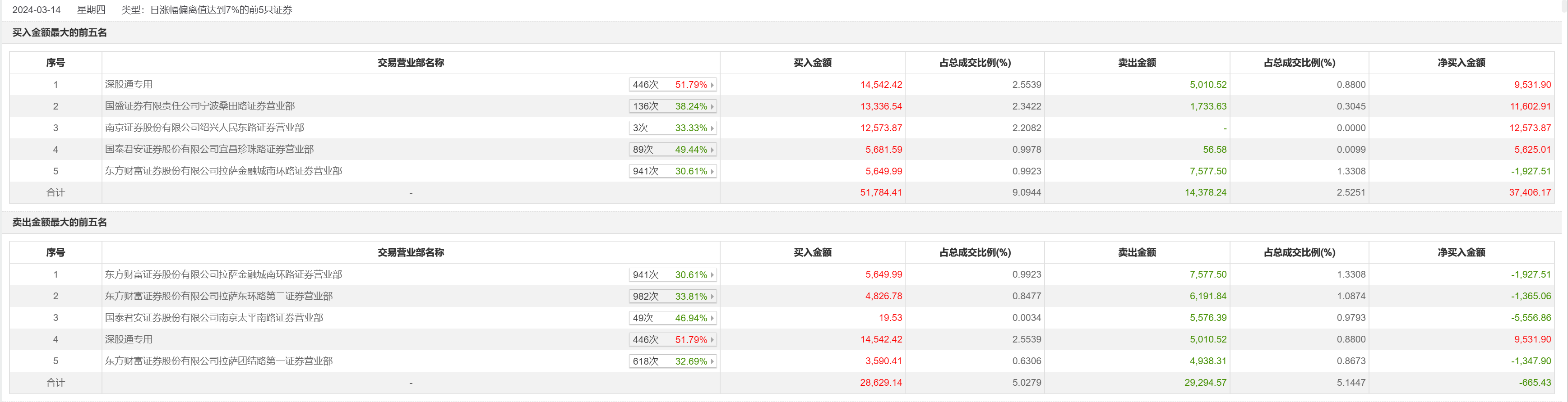Expand 国盛证券 136次 38.24% badge
The image size is (1568, 402).
pyautogui.click(x=672, y=106)
